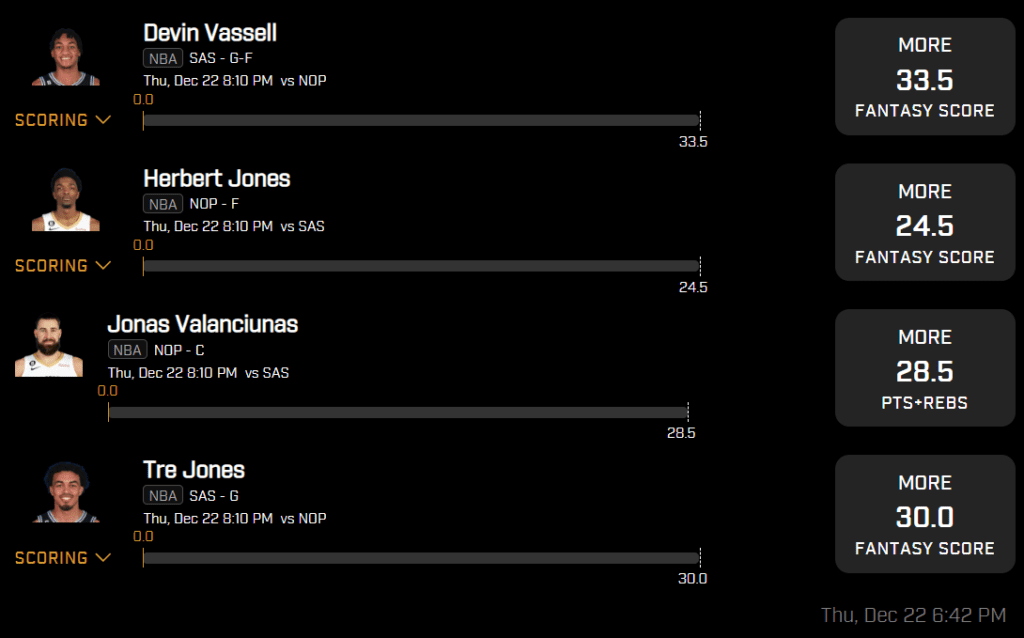Click the NBA badge under Herbert Jones
The width and height of the screenshot is (1024, 638).
[162, 204]
